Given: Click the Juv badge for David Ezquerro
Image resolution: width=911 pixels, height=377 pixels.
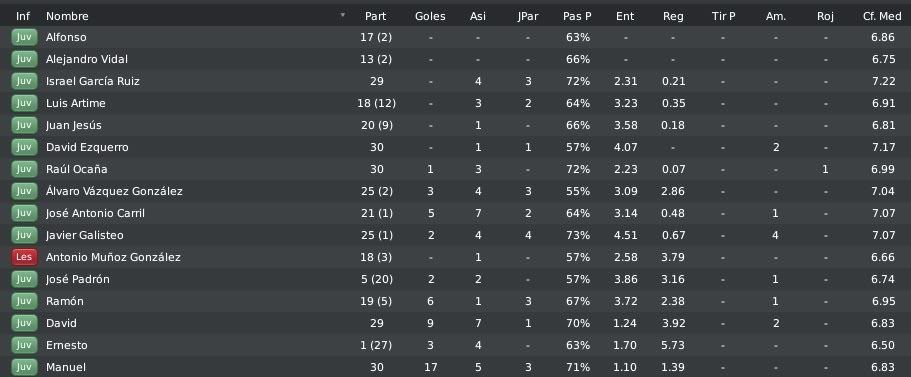Looking at the screenshot, I should pos(24,147).
